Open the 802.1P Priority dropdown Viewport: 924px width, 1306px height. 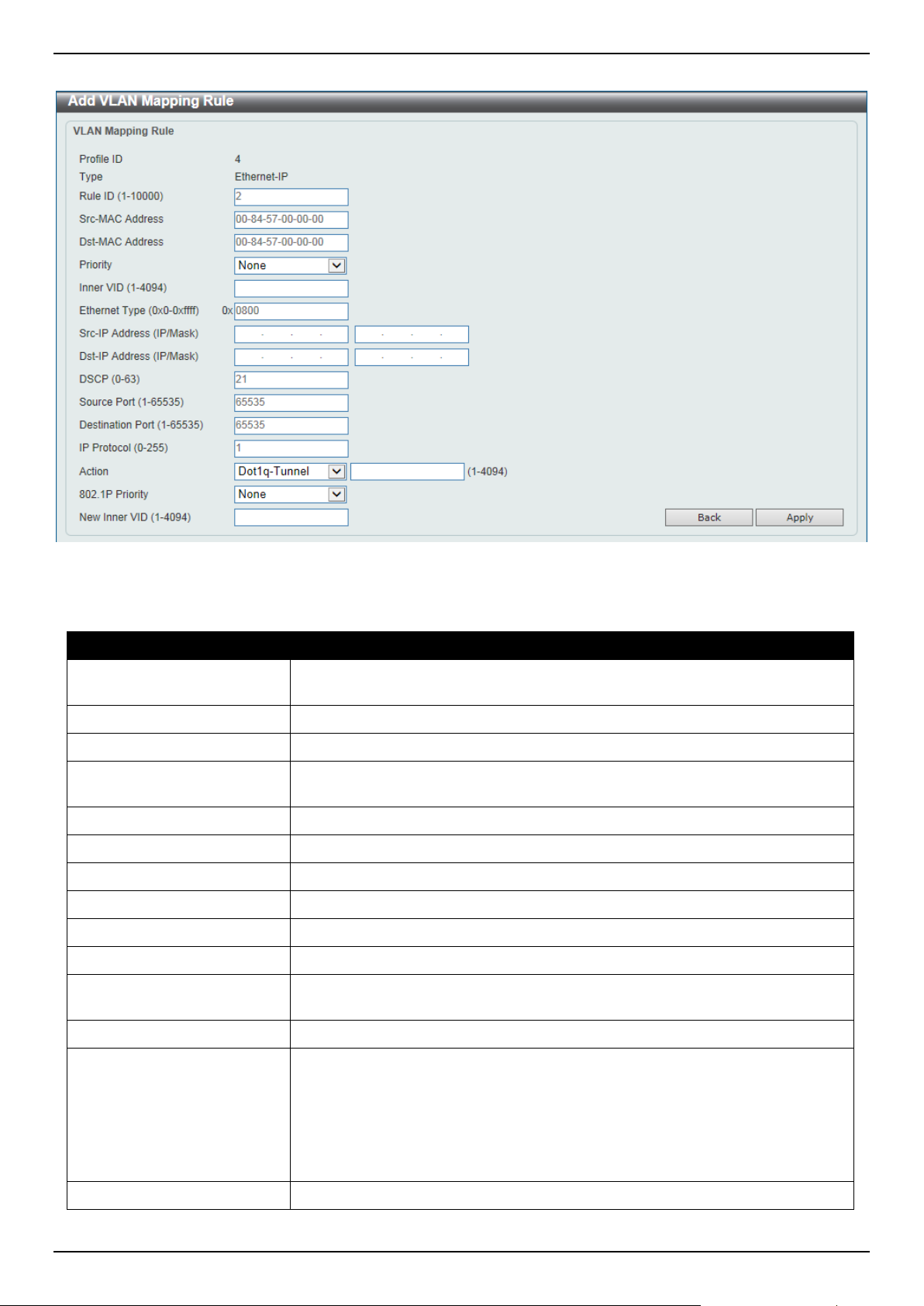[x=291, y=494]
